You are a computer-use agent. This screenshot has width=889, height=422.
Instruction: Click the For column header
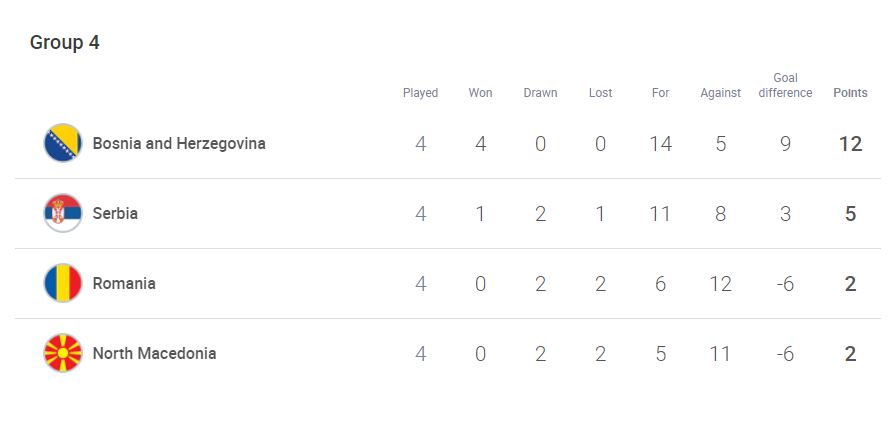(x=661, y=93)
